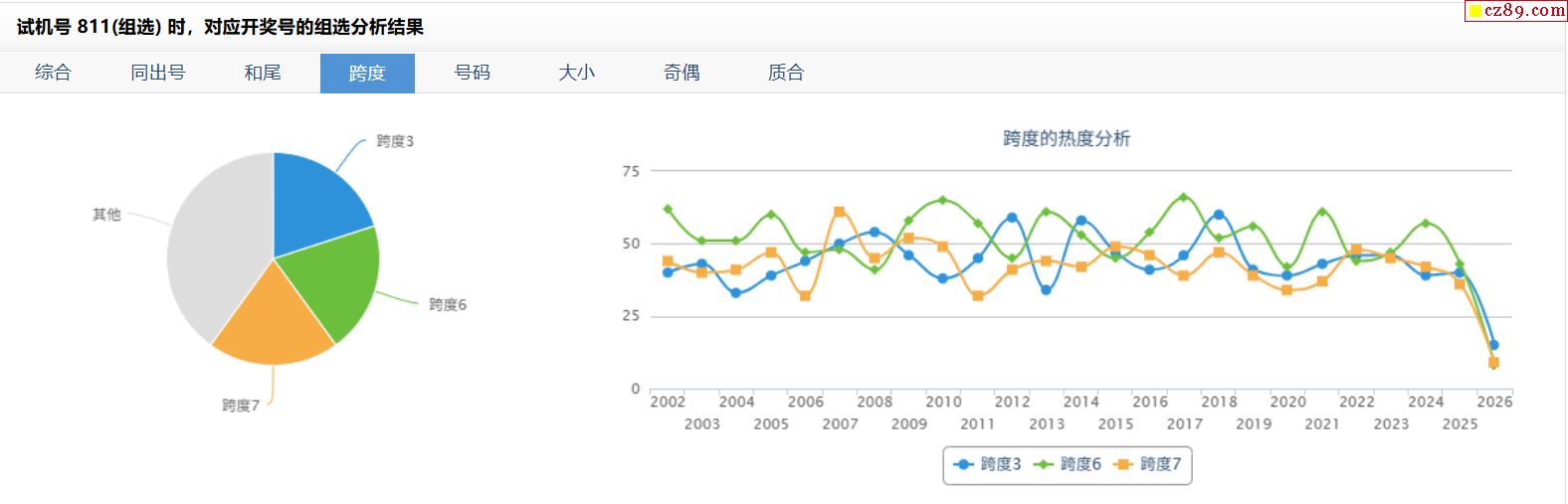Click the blue 跨度3 point at 2012
Image resolution: width=1568 pixels, height=504 pixels.
point(1012,217)
